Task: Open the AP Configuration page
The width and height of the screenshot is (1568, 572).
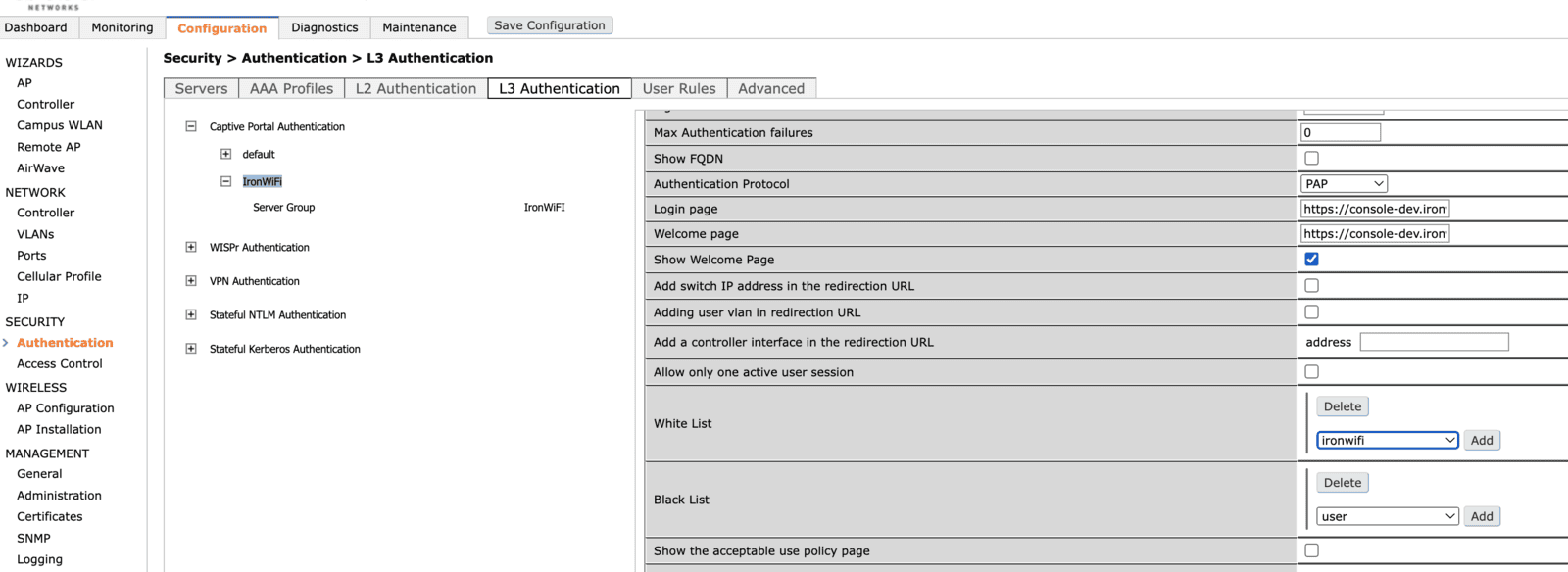Action: [x=66, y=408]
